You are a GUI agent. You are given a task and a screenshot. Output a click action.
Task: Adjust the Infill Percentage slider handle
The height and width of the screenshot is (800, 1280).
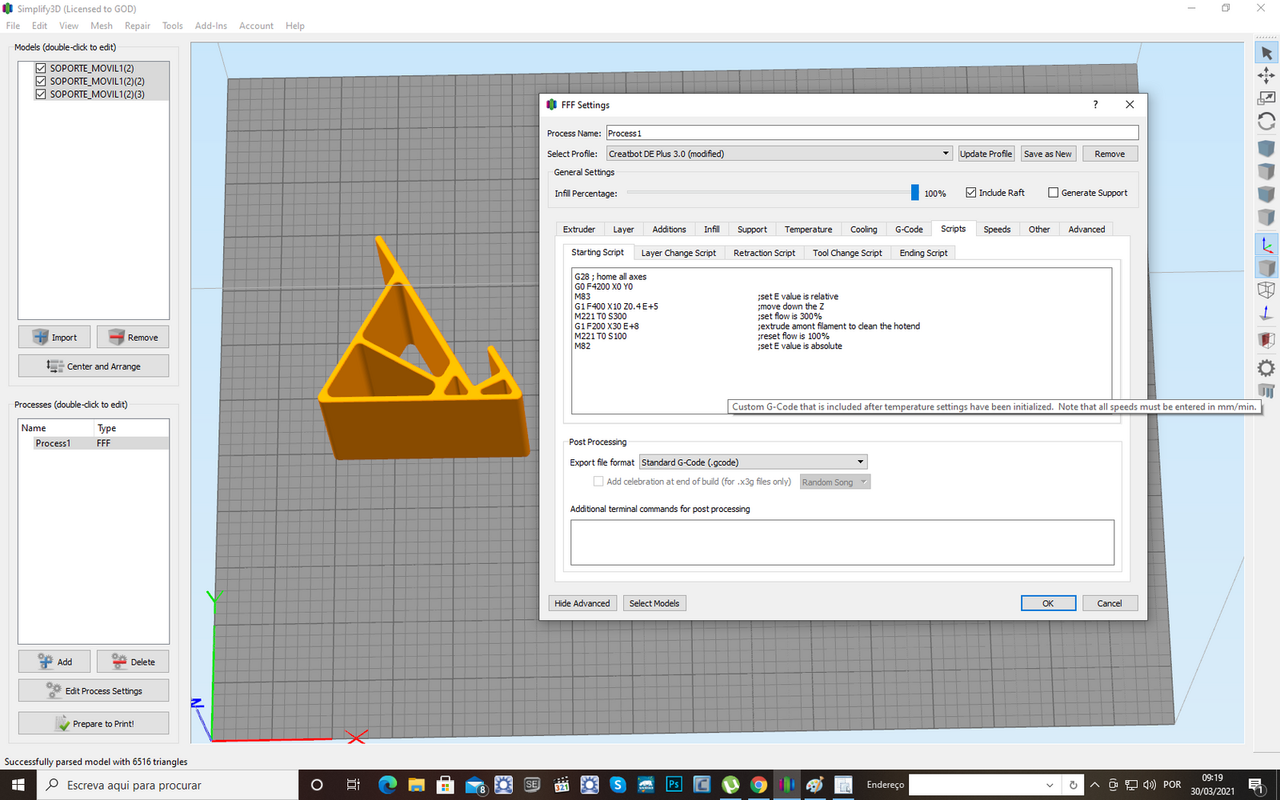(x=914, y=192)
